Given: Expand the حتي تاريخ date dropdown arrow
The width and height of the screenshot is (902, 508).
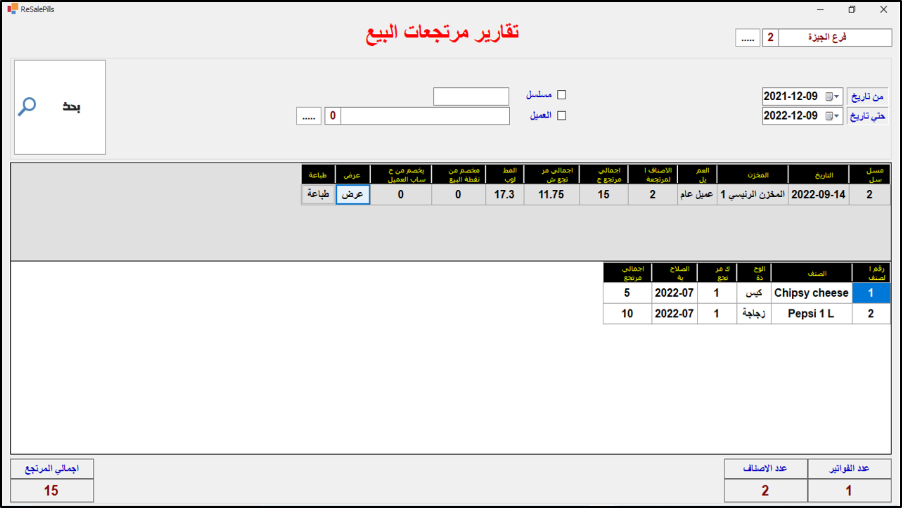Looking at the screenshot, I should tap(838, 116).
